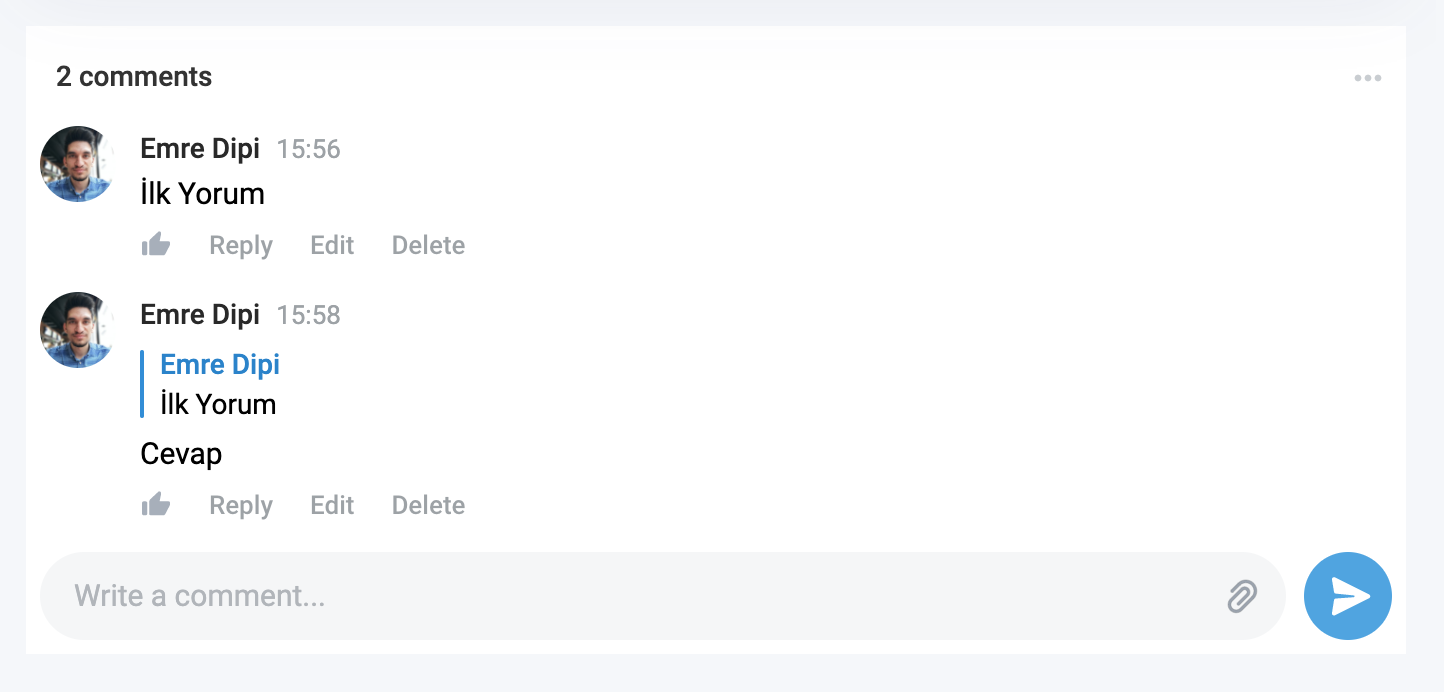Like the "İlk Yorum" comment with thumbs-up
Screen dimensions: 1444x692
156,245
